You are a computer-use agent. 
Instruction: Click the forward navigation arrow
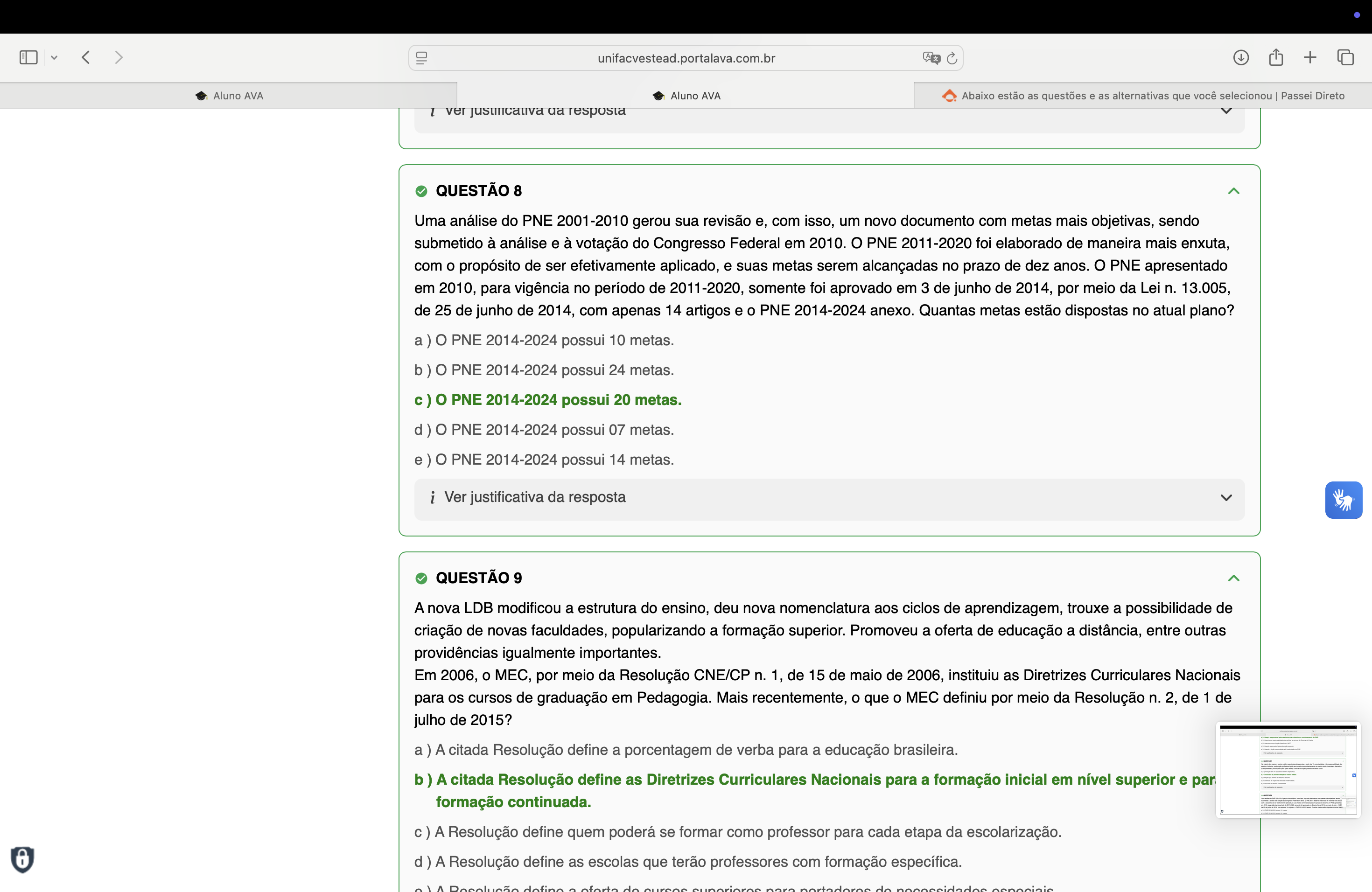[x=119, y=58]
